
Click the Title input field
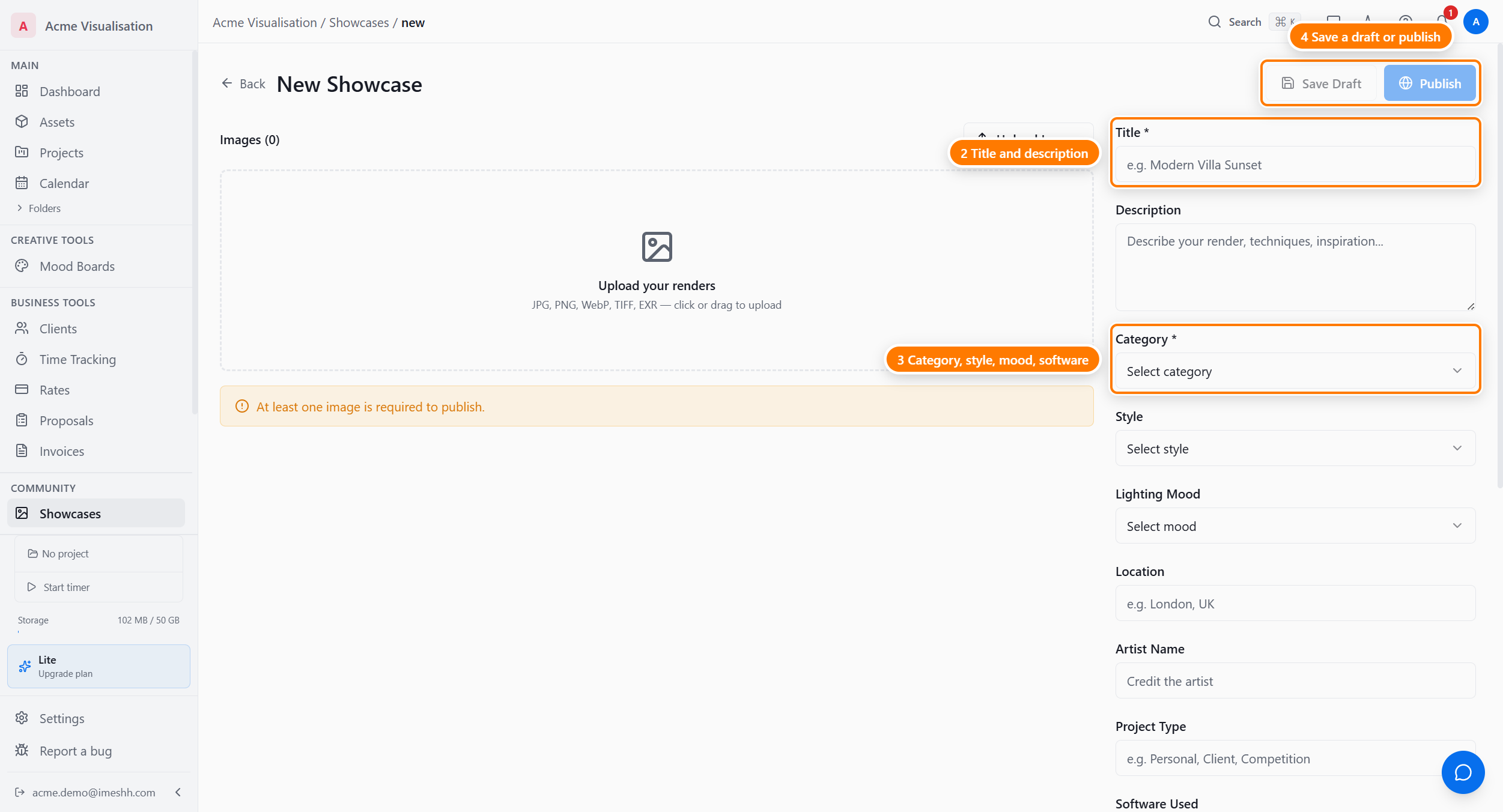[1295, 165]
